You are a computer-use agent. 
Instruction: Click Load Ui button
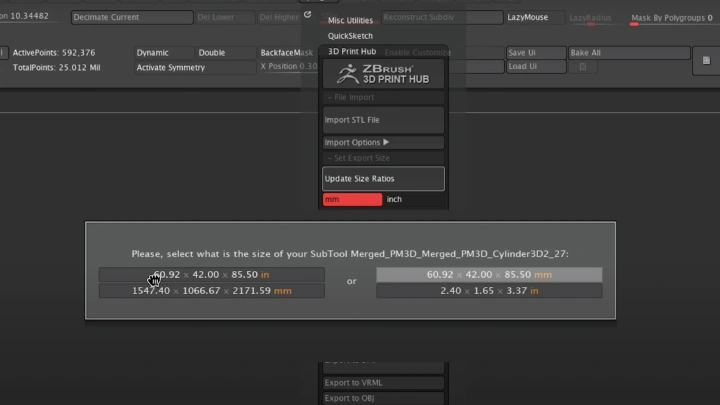(536, 67)
